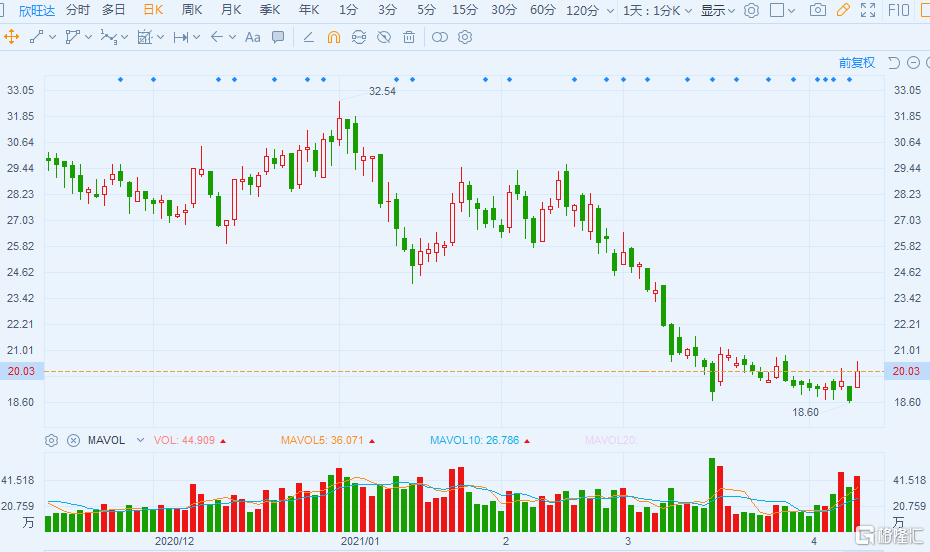Screen dimensions: 930x552
Task: Expand range measure tool dropdown arrow
Action: [x=196, y=37]
